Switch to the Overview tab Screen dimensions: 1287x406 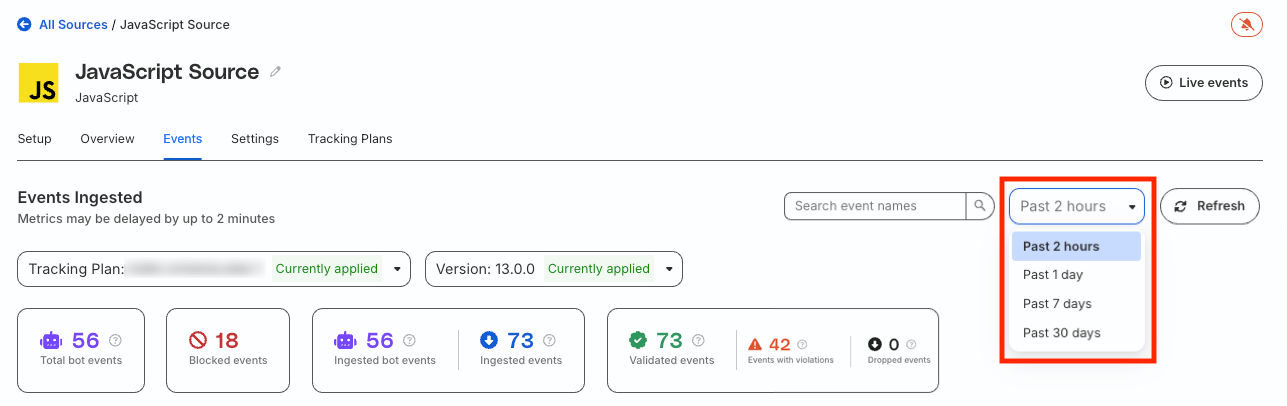click(x=107, y=139)
